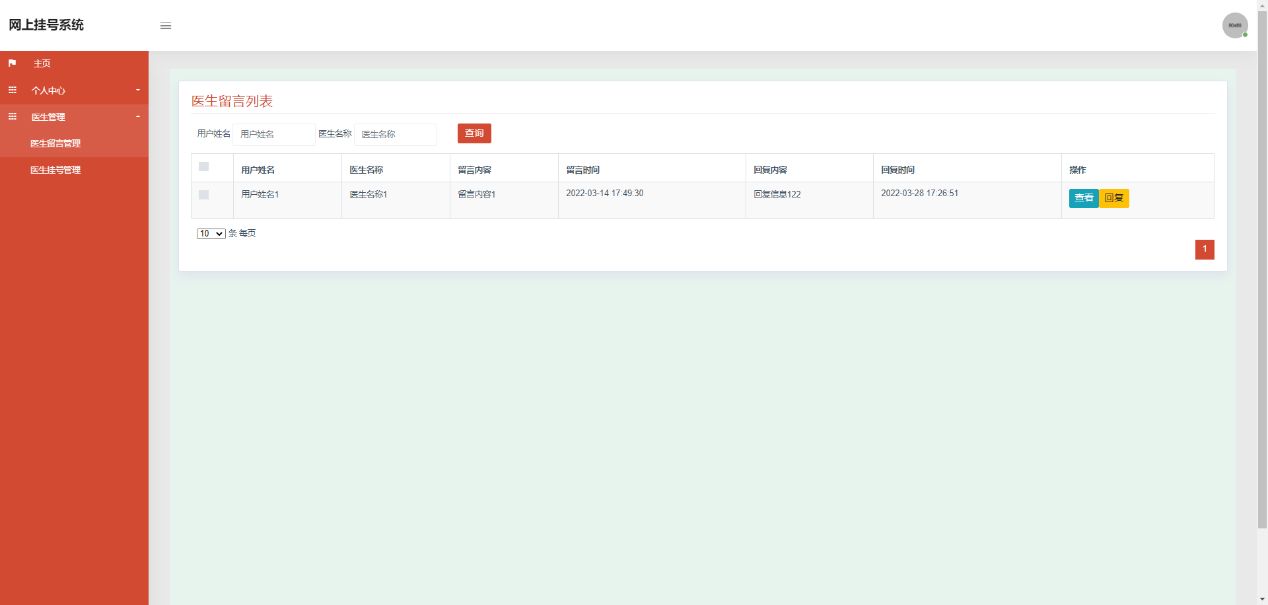Viewport: 1268px width, 605px height.
Task: Focus the 用户姓名 search input
Action: [274, 134]
